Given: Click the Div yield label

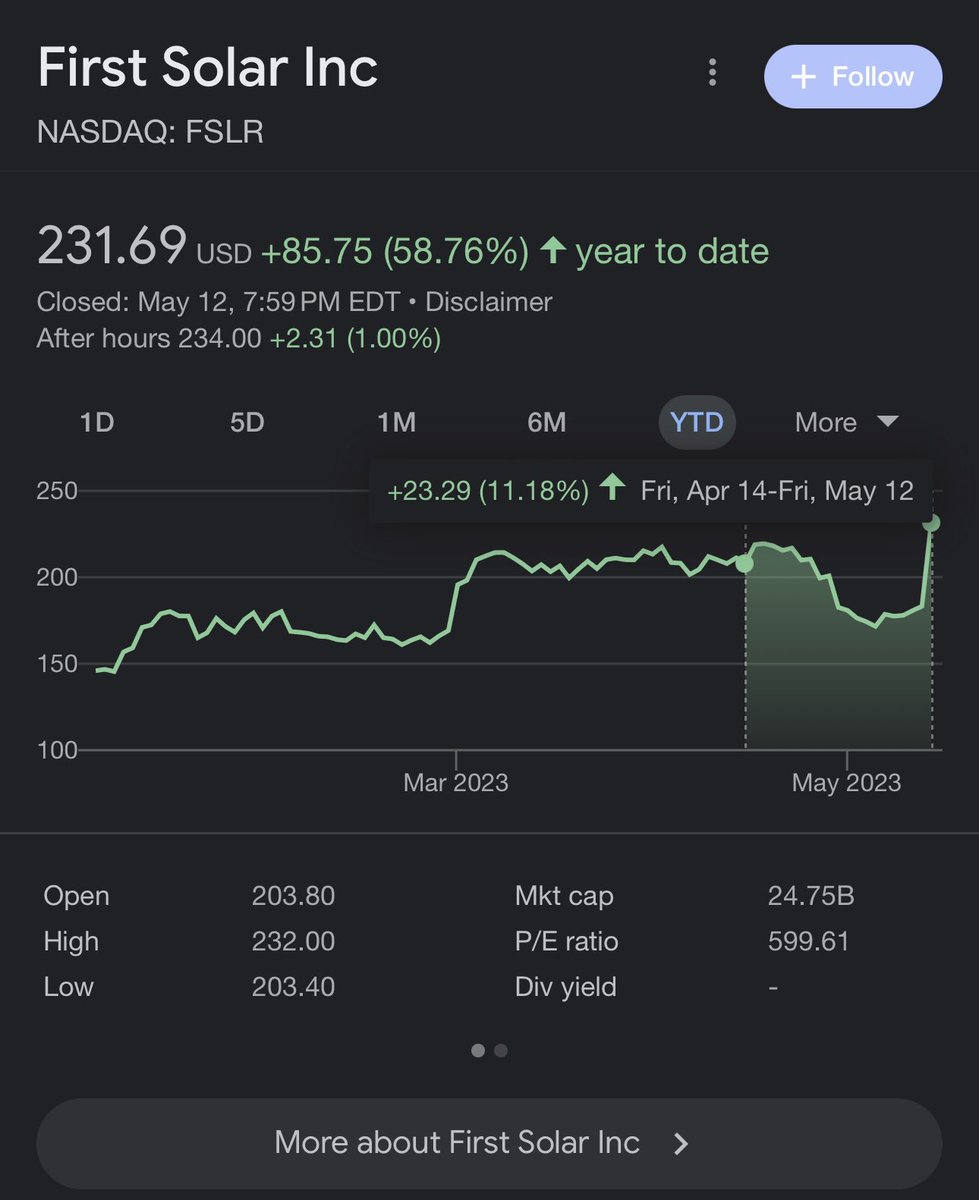Looking at the screenshot, I should click(x=565, y=987).
